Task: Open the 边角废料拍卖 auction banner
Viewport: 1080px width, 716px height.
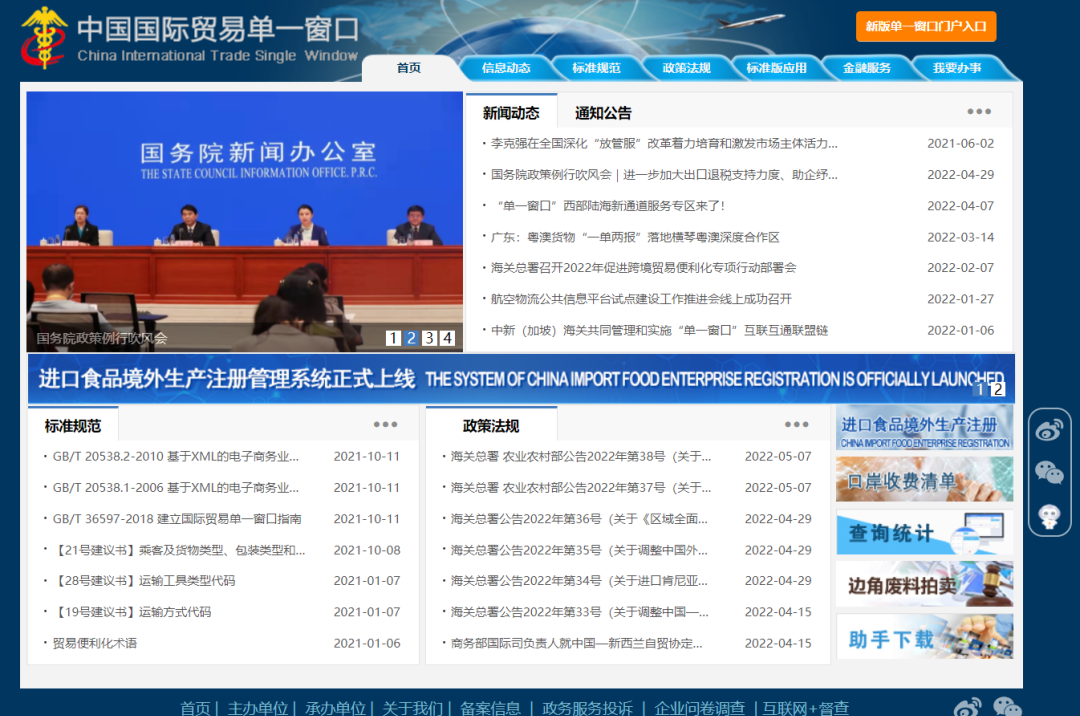Action: [x=922, y=584]
